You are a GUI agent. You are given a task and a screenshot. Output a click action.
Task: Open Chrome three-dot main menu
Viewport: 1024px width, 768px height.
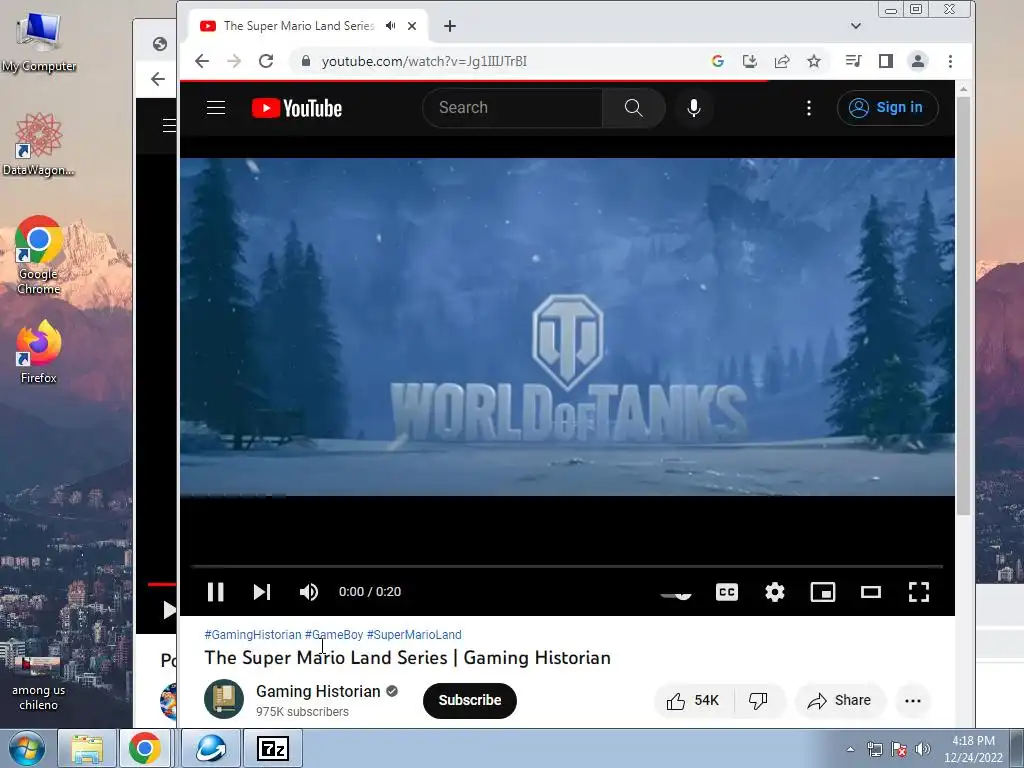tap(950, 61)
